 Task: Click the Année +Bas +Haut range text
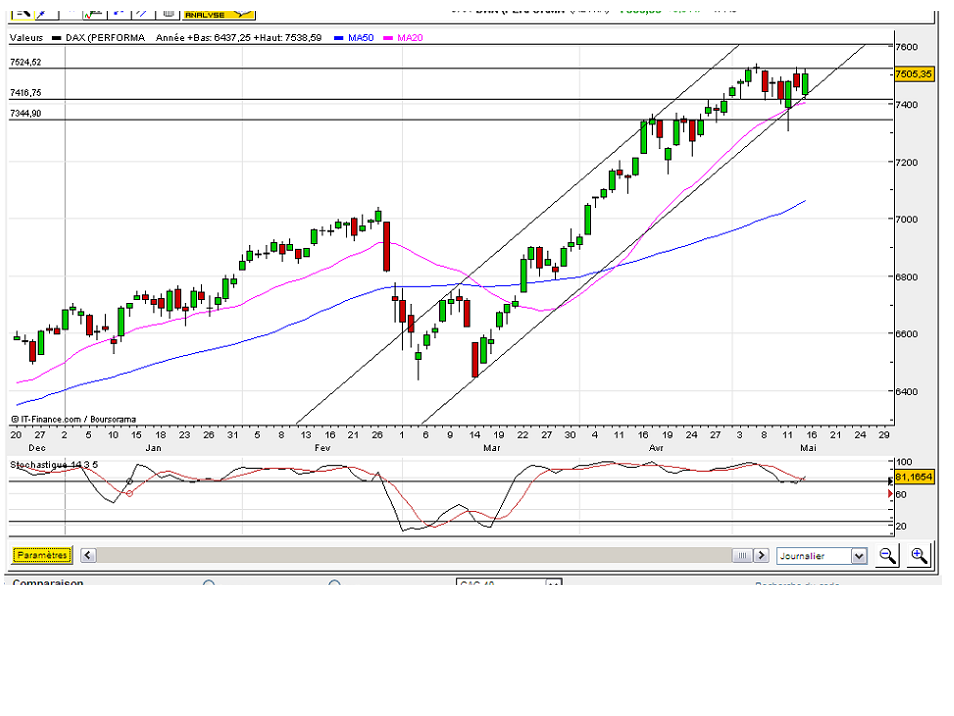[x=238, y=38]
